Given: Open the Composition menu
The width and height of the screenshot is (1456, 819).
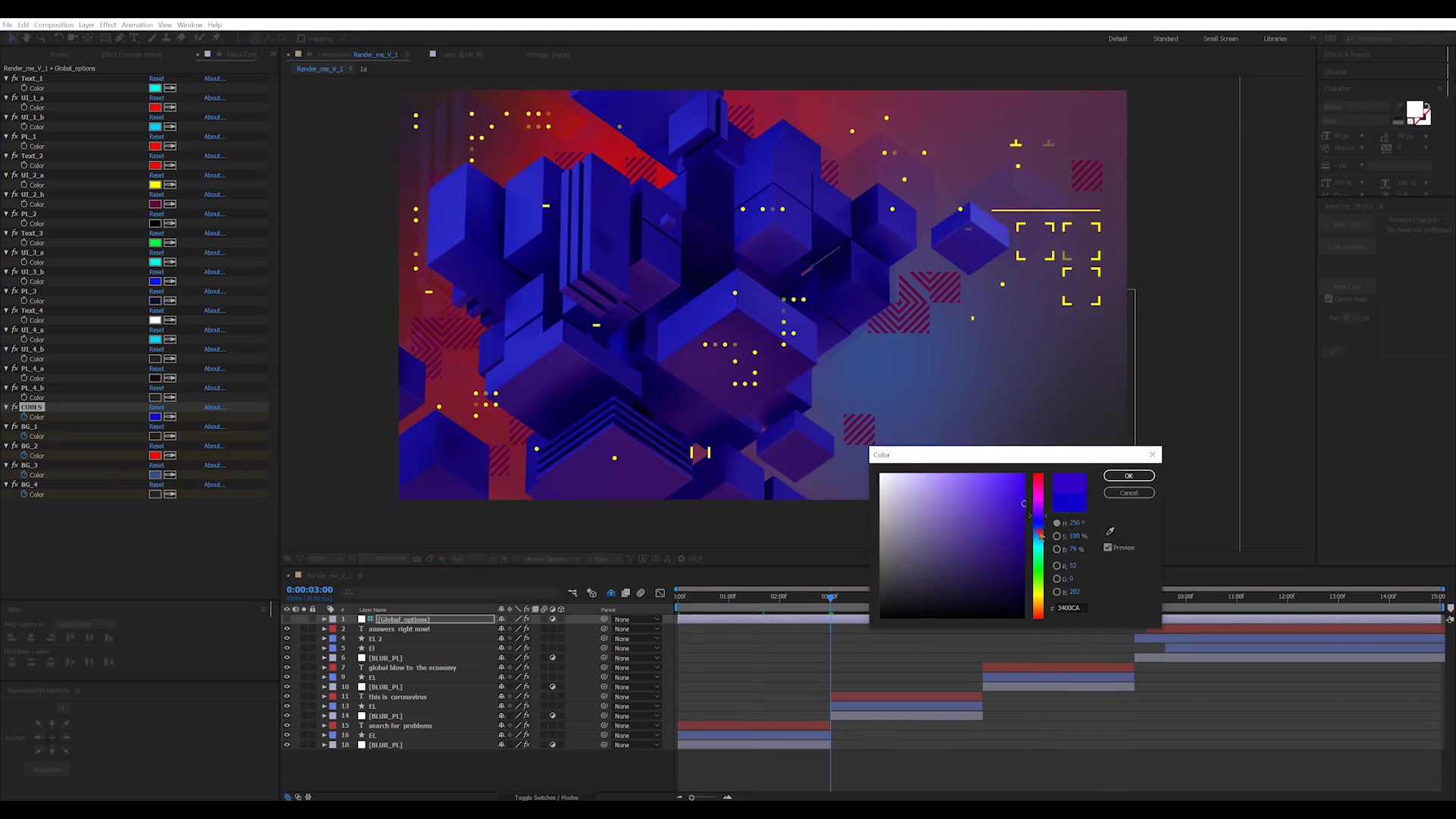Looking at the screenshot, I should pyautogui.click(x=54, y=25).
